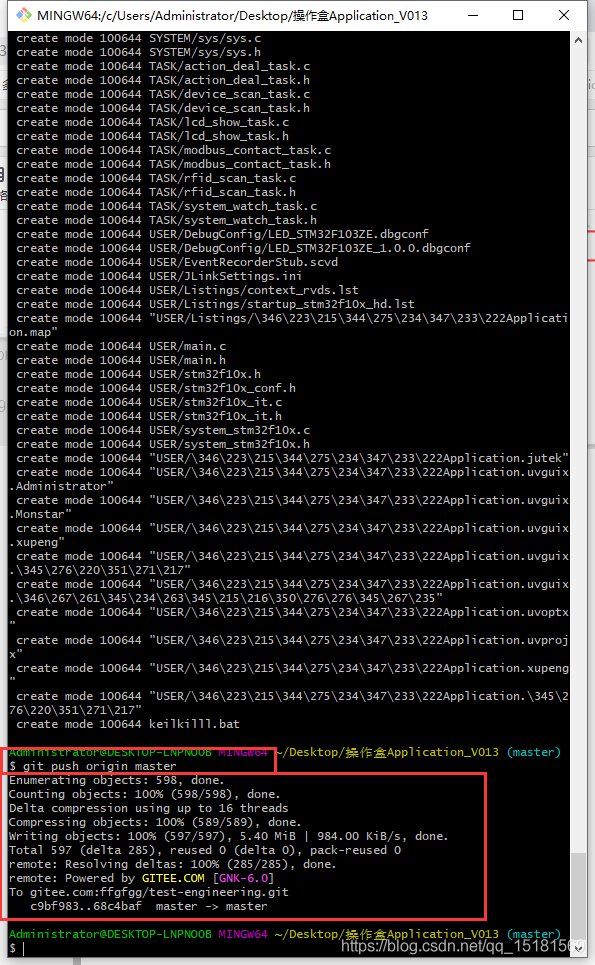595x965 pixels.
Task: Click the line 'Writing objects: 100% (597/597)'
Action: click(229, 836)
